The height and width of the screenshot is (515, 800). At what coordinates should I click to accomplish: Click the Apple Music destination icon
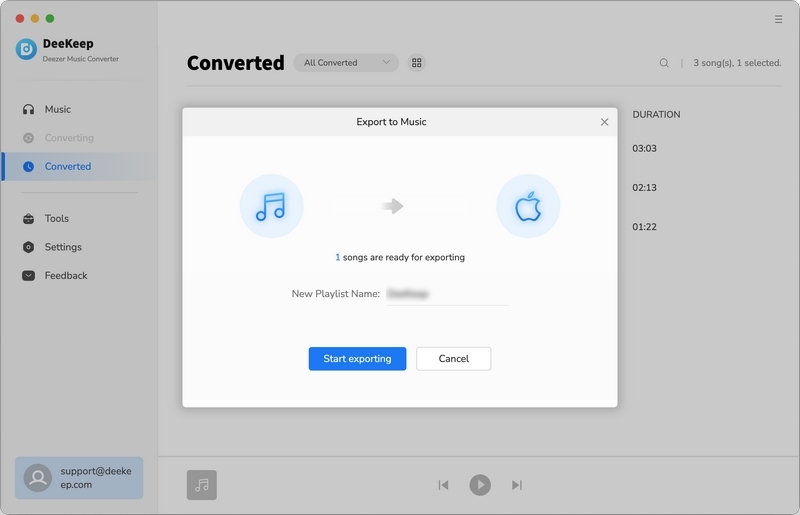[528, 206]
